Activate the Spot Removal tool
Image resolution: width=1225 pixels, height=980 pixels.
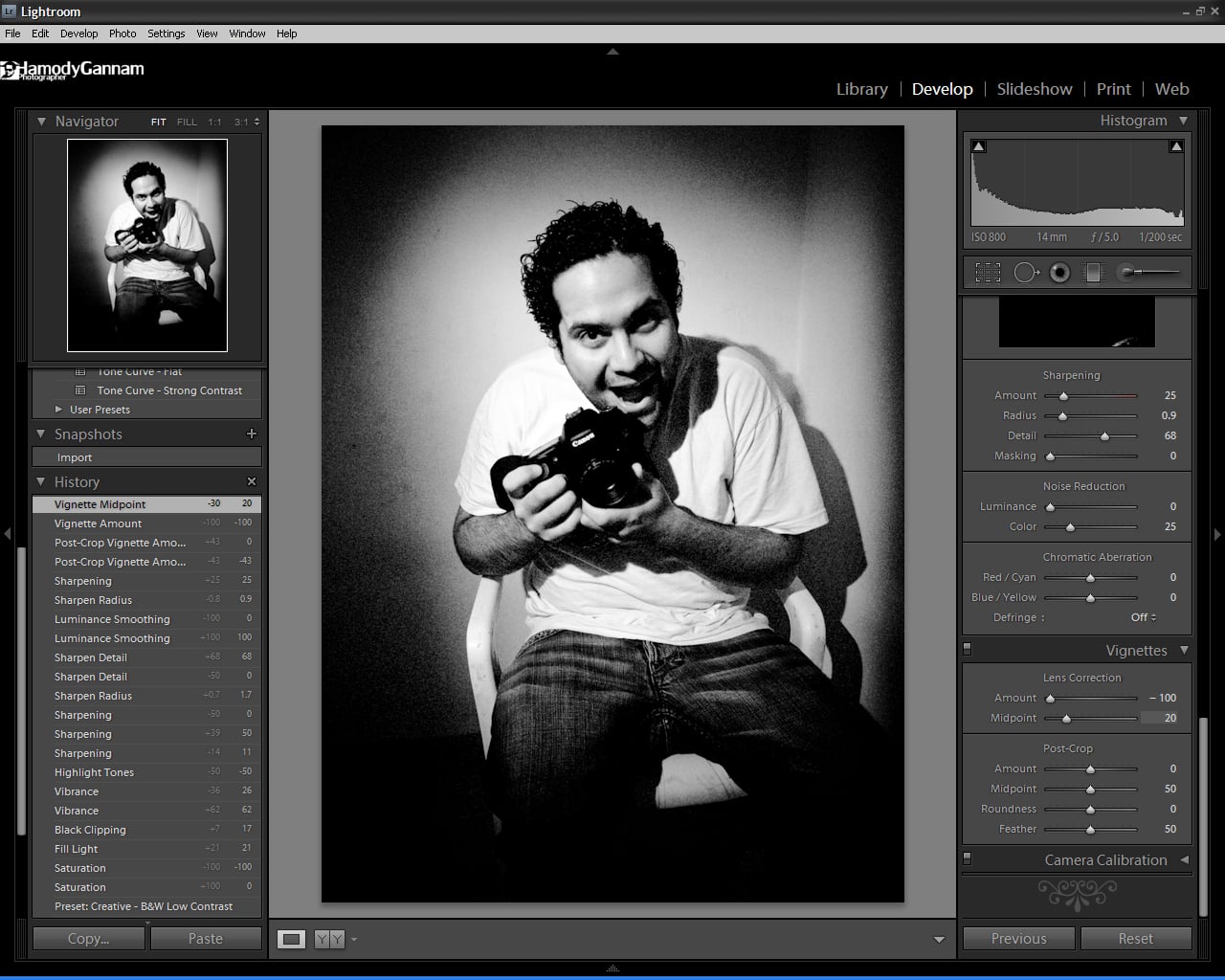(1026, 273)
